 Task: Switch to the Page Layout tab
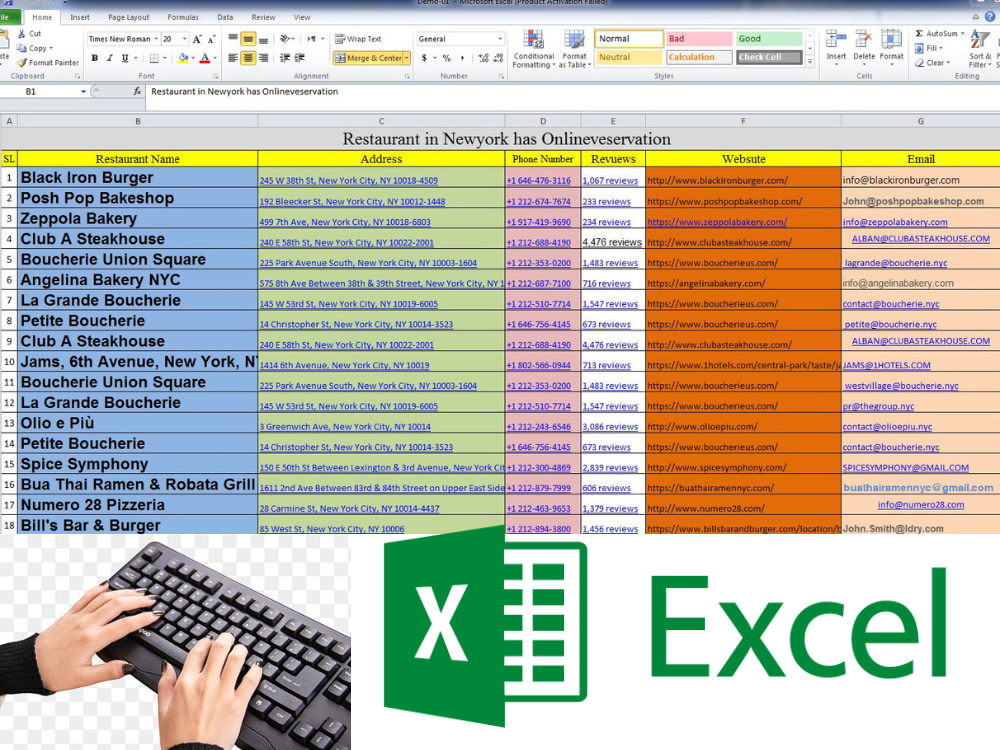pyautogui.click(x=129, y=17)
